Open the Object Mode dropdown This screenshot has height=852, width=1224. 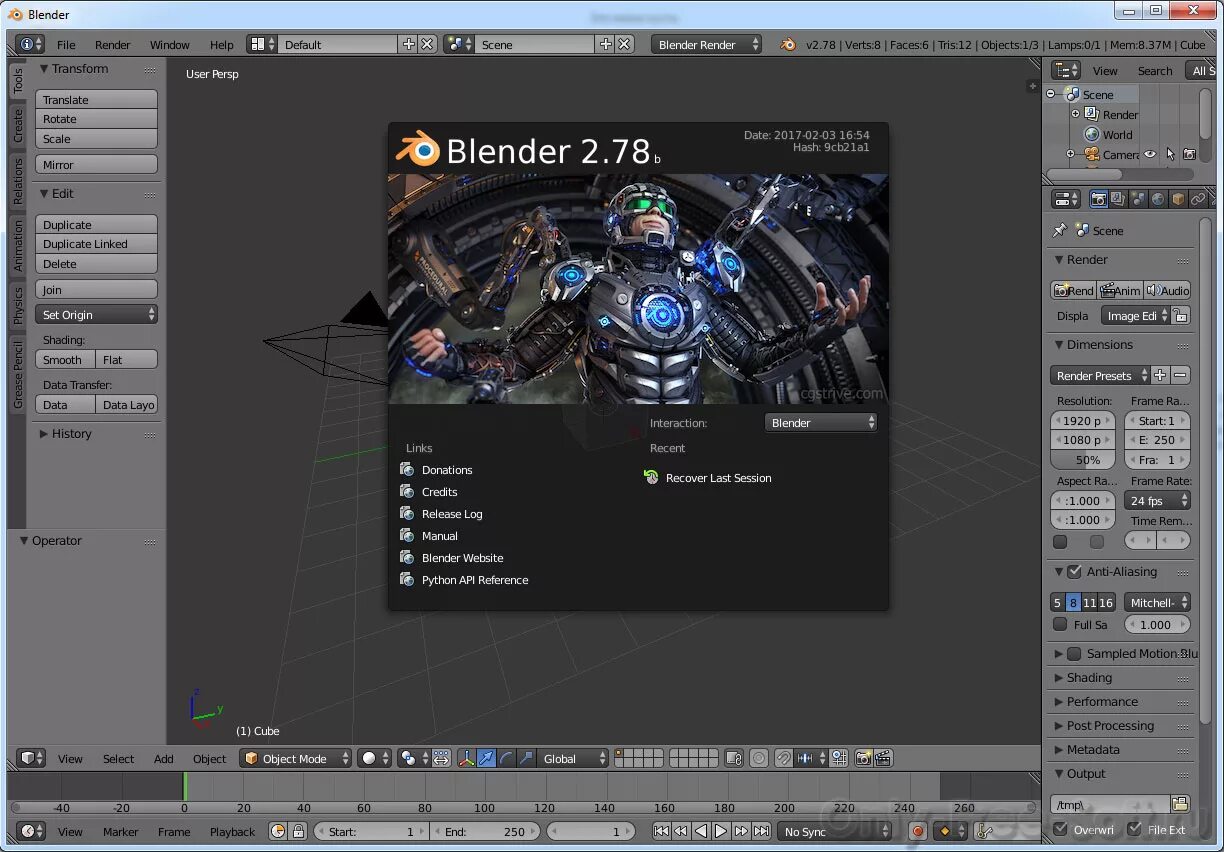click(x=297, y=758)
